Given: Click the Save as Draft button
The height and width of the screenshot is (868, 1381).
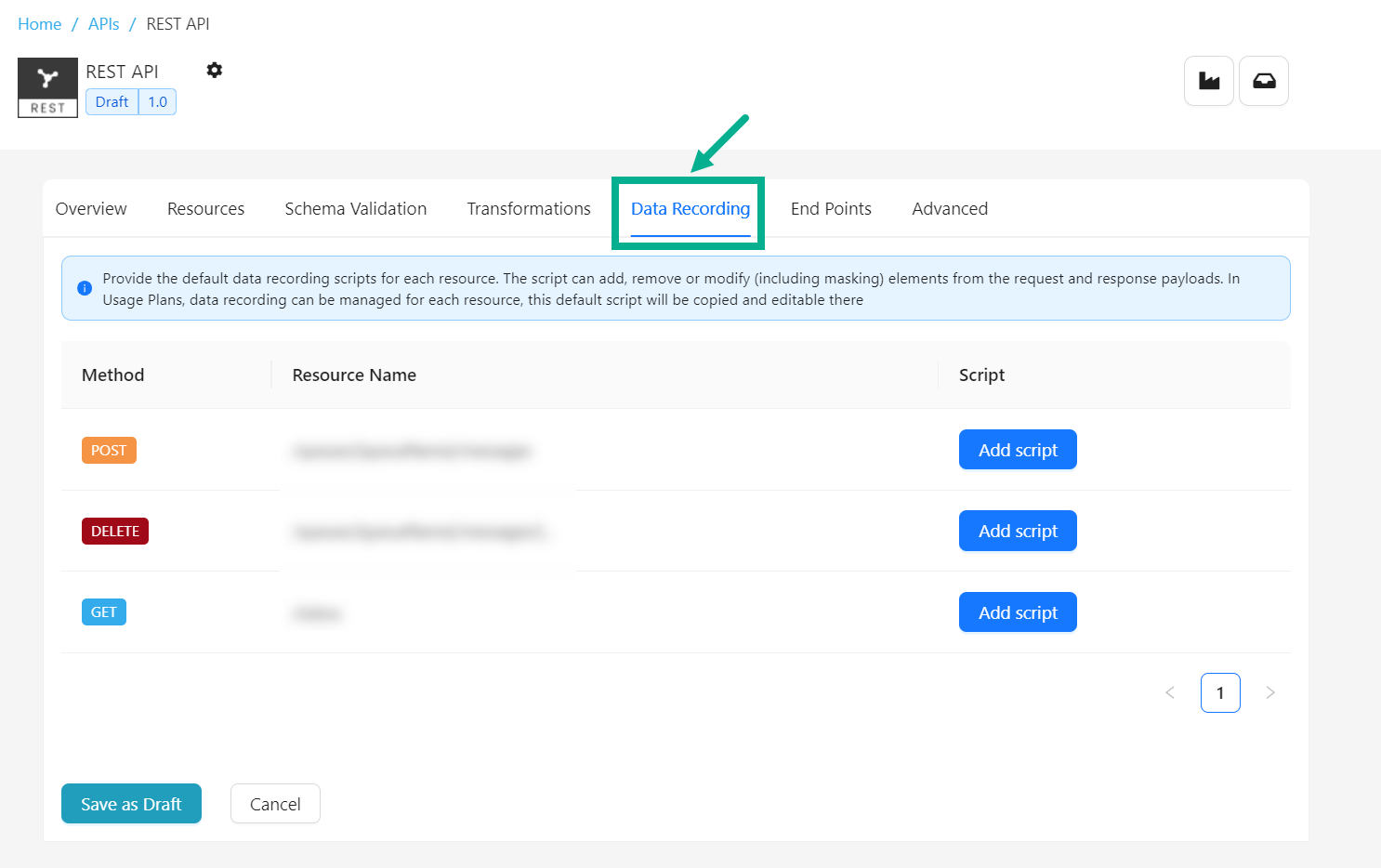Looking at the screenshot, I should [x=131, y=804].
